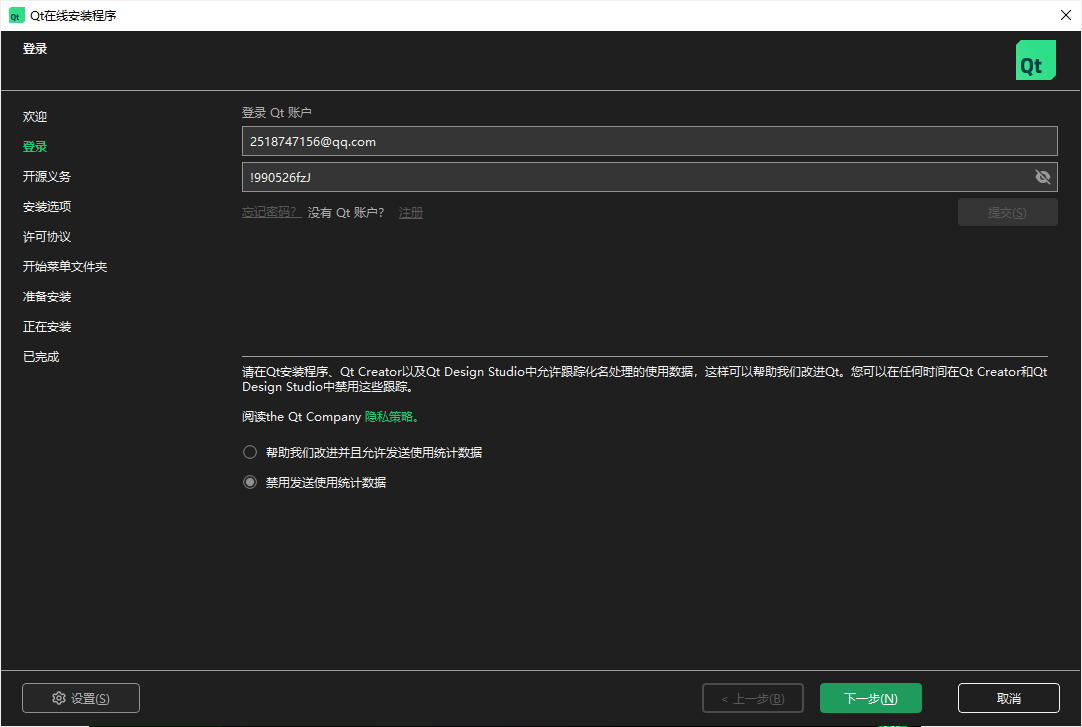Close the Qt installer window

1065,15
